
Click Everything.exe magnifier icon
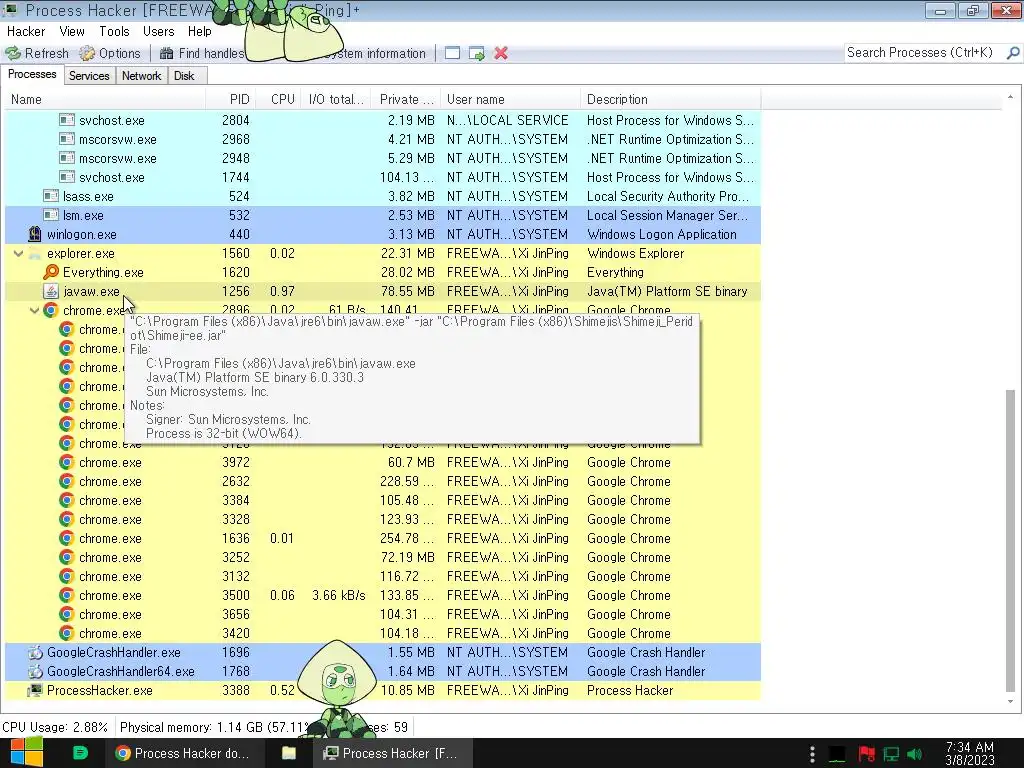[51, 272]
